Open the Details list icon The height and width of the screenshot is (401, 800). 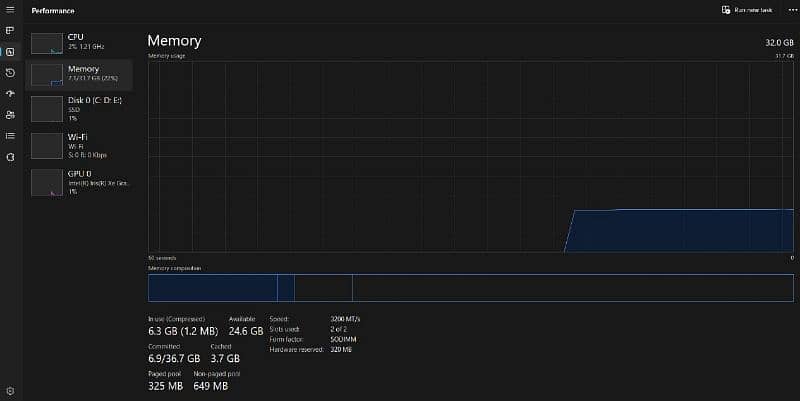pos(10,136)
